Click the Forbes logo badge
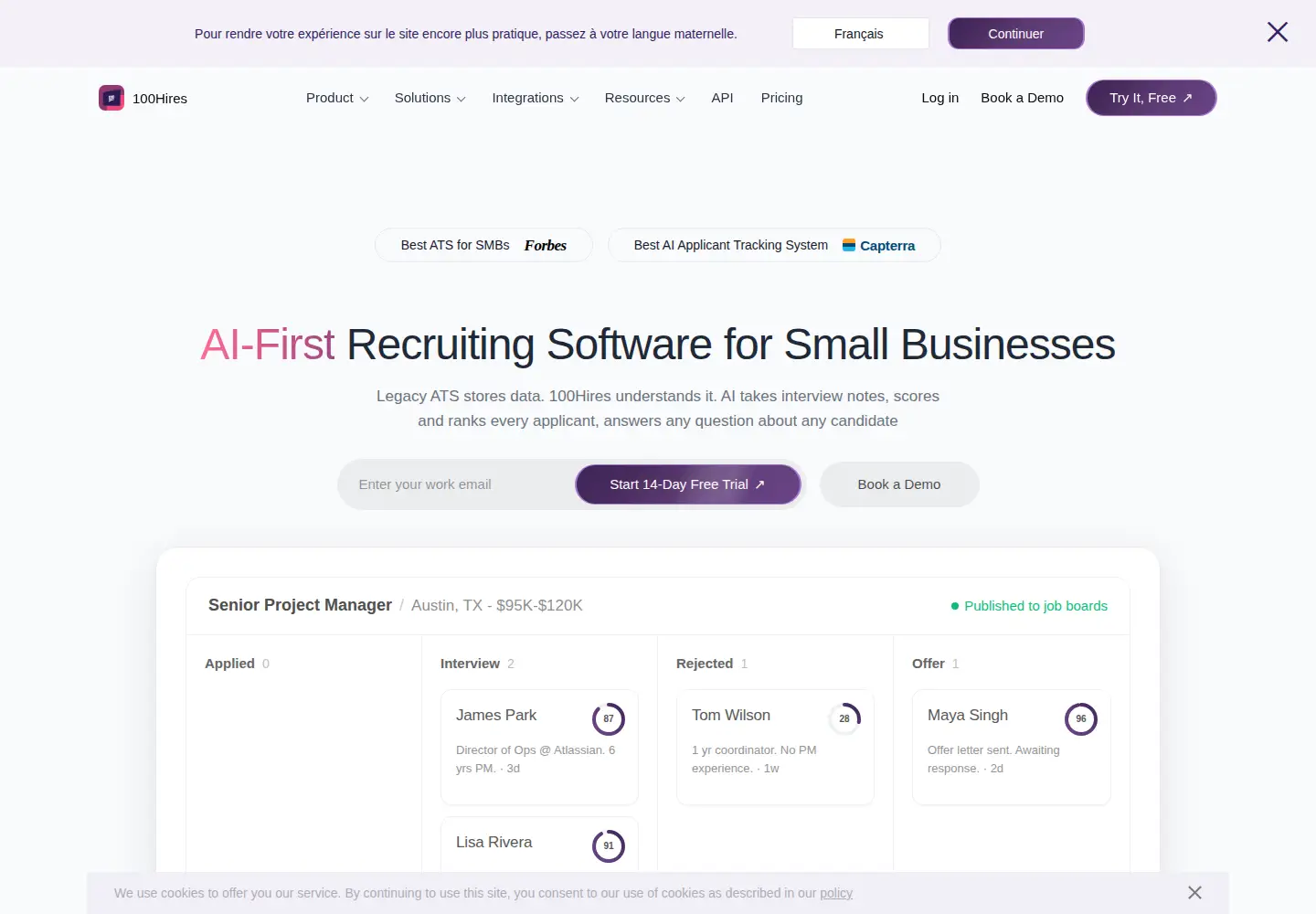Screen dimensions: 1316x914 [x=546, y=245]
